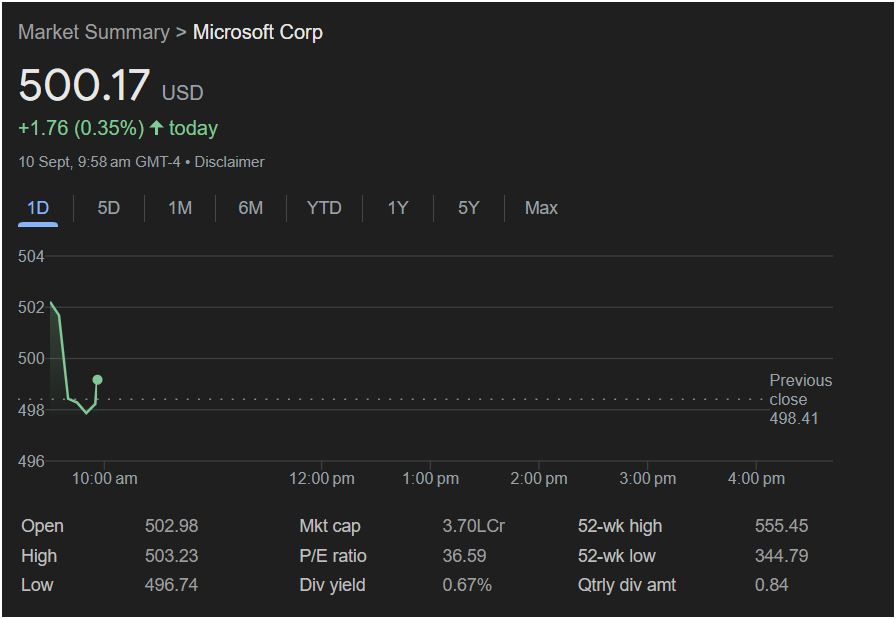Screen dimensions: 896x619
Task: Click the Mkt cap value 3.70LCr
Action: point(474,526)
